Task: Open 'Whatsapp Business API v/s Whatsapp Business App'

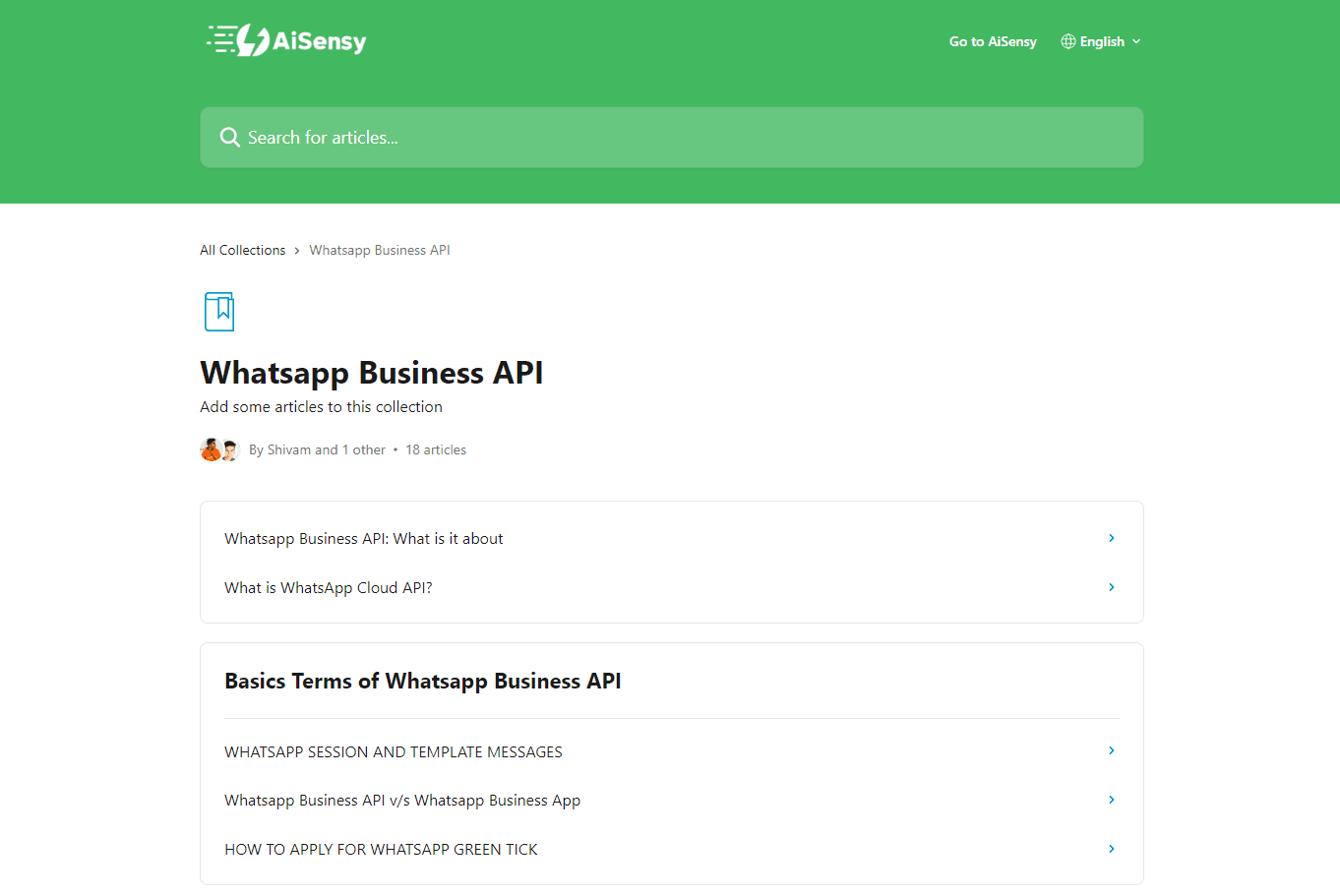Action: tap(402, 800)
